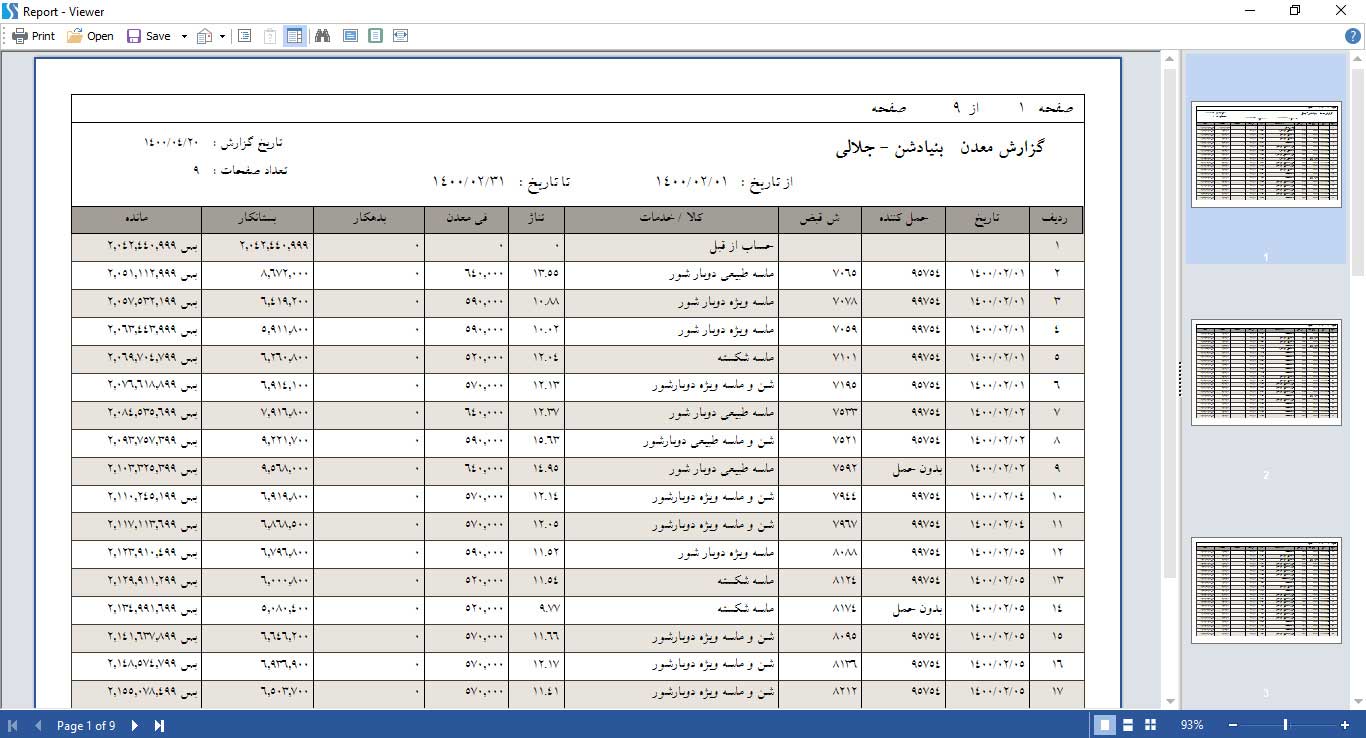The image size is (1366, 738).
Task: Open the Send Email dropdown arrow
Action: click(x=222, y=36)
